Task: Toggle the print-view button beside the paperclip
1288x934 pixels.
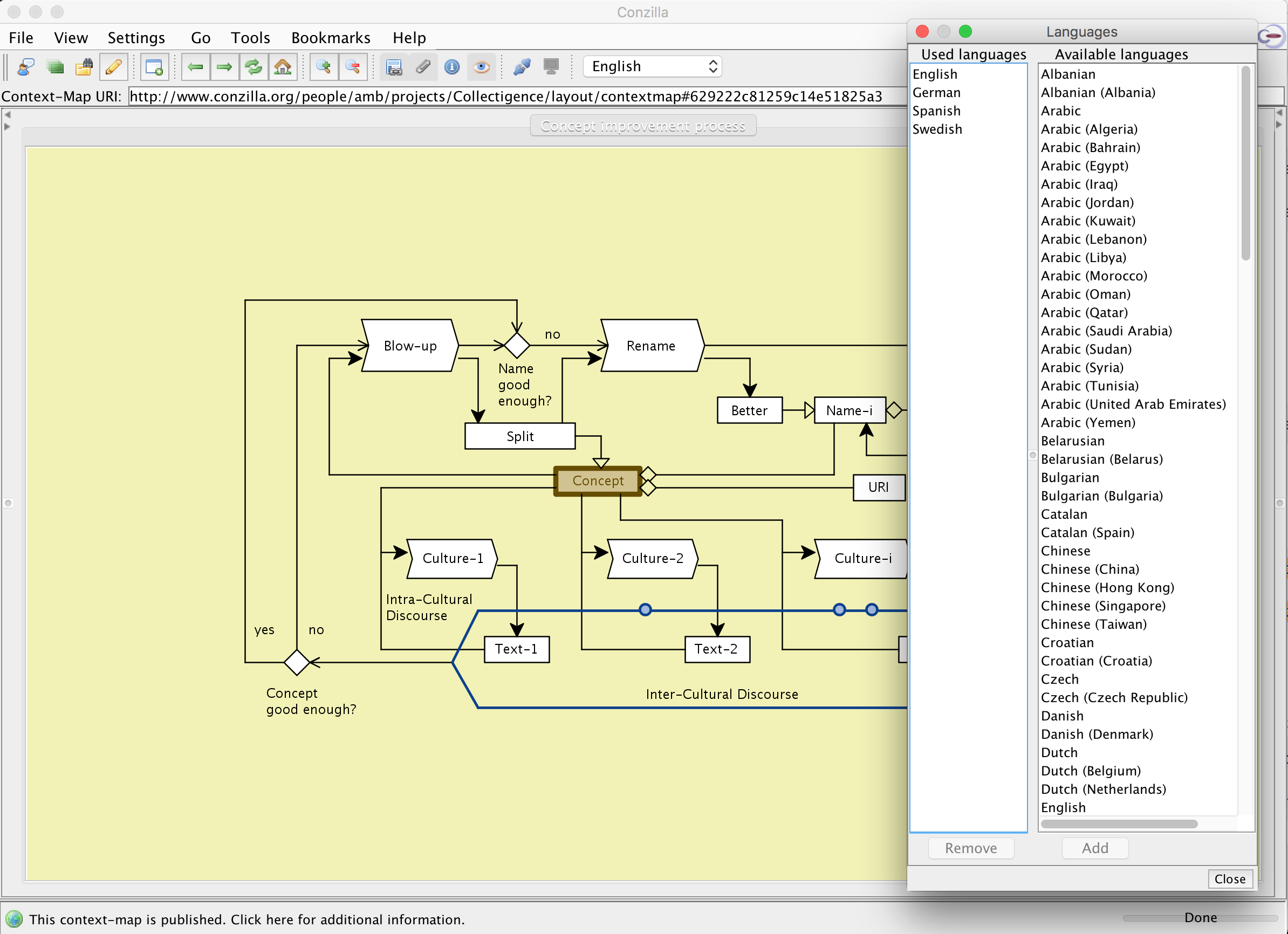Action: pyautogui.click(x=394, y=67)
